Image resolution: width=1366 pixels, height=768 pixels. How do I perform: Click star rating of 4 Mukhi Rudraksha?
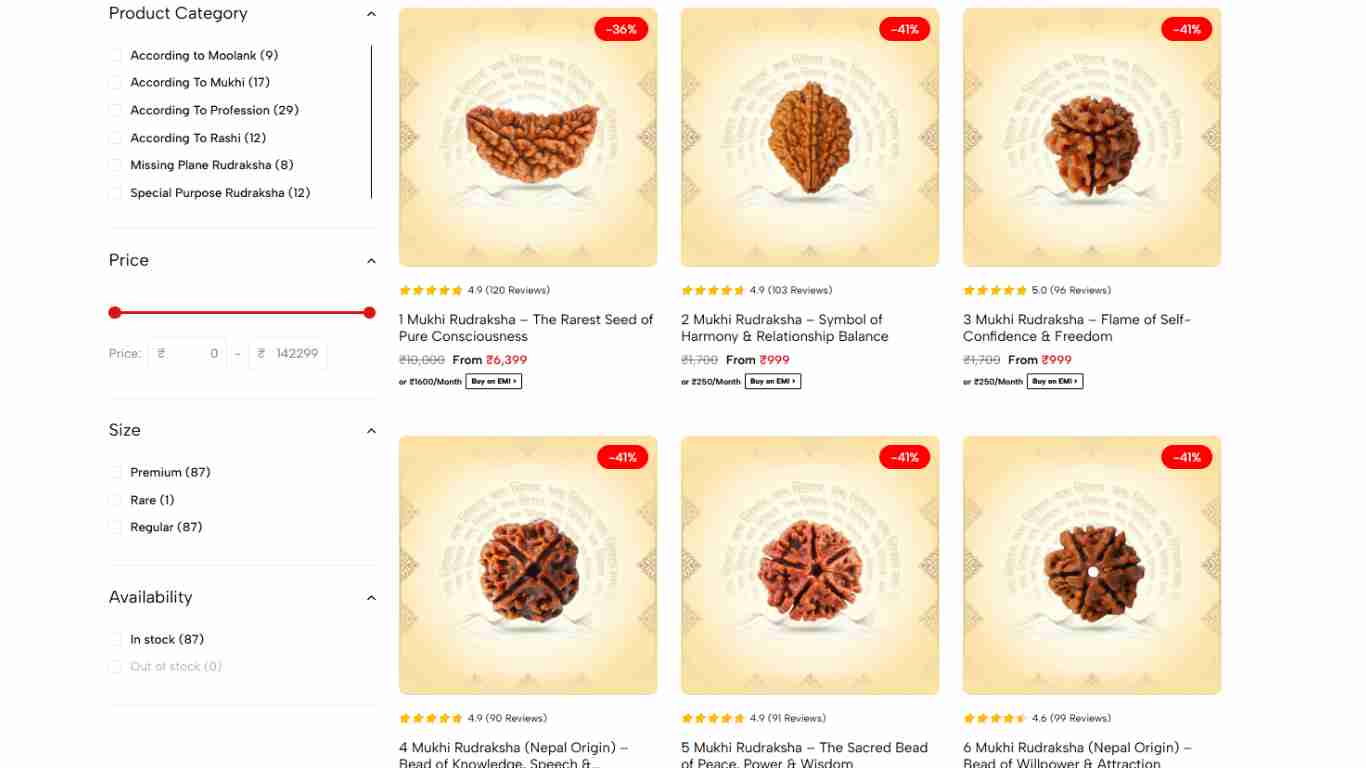tap(431, 718)
